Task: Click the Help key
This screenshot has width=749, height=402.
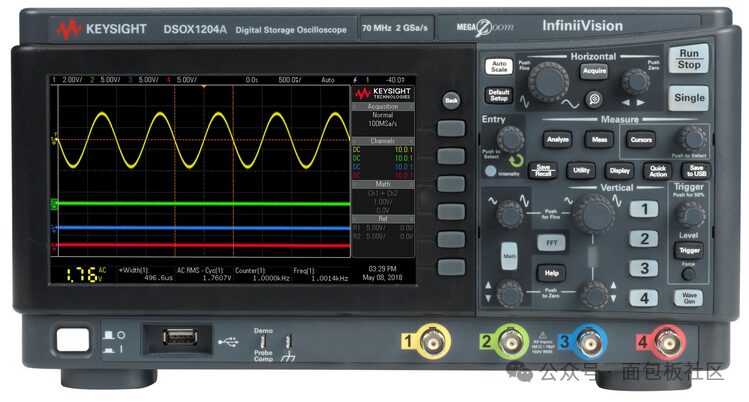Action: 551,273
